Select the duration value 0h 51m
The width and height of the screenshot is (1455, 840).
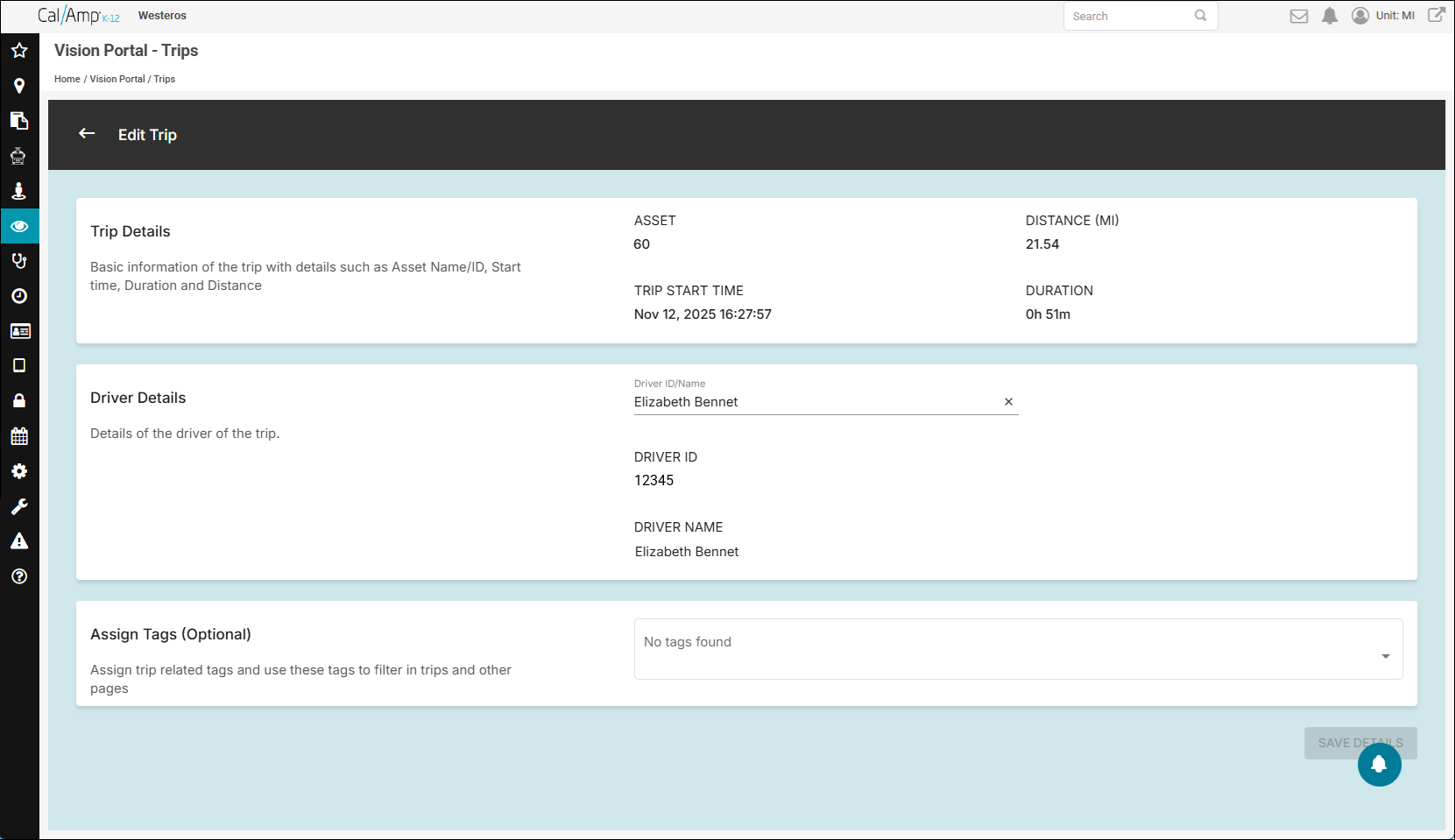tap(1048, 314)
